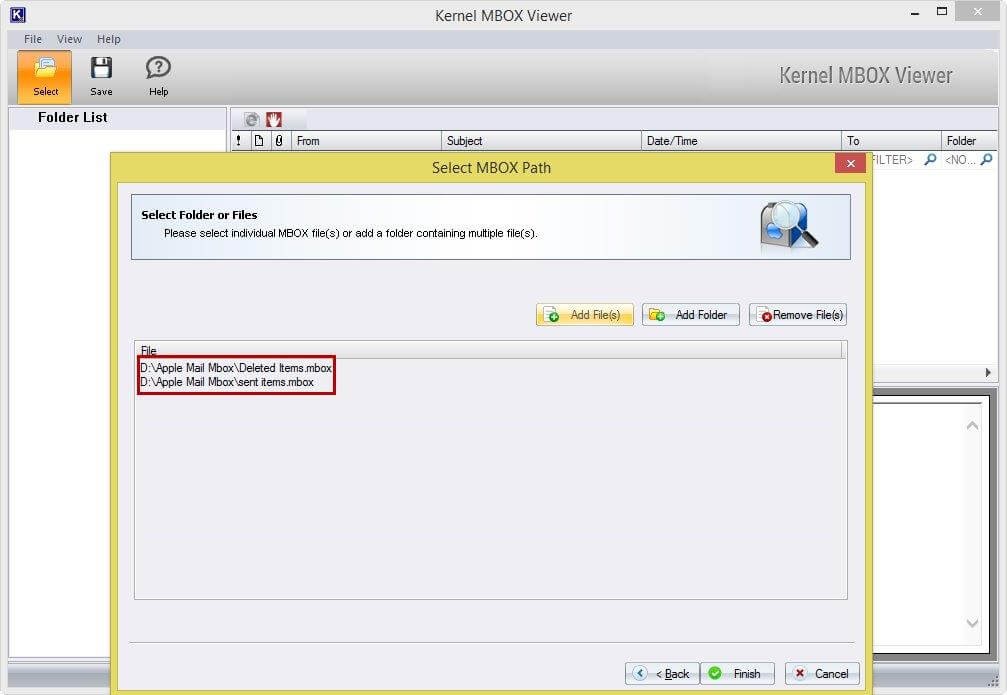Screen dimensions: 1007x695
Task: Click the Back button
Action: point(662,673)
